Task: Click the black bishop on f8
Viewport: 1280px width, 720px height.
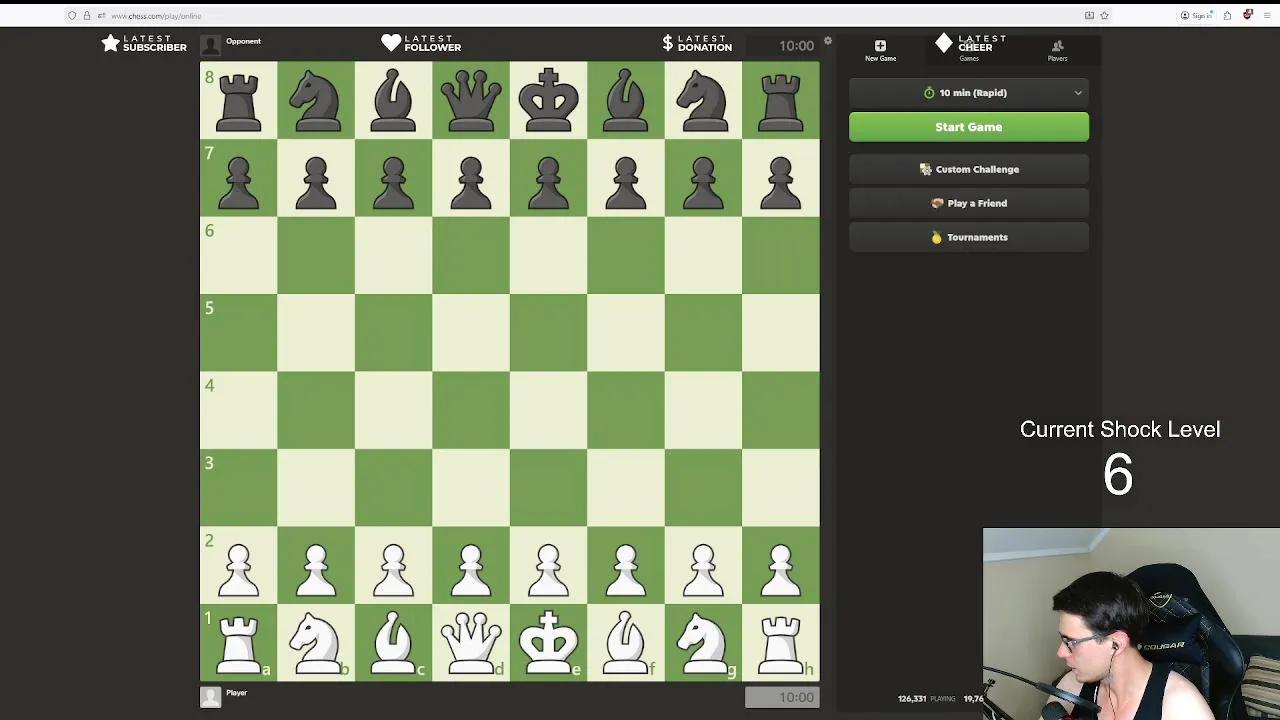Action: (626, 100)
